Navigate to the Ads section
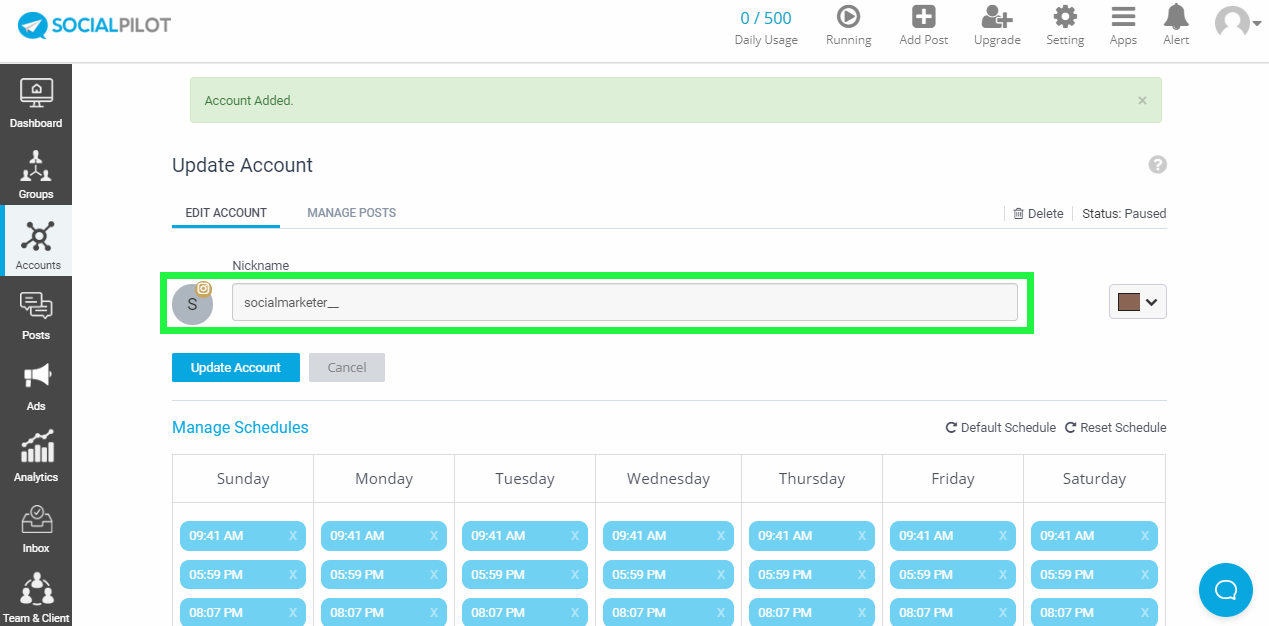1269x626 pixels. 36,385
